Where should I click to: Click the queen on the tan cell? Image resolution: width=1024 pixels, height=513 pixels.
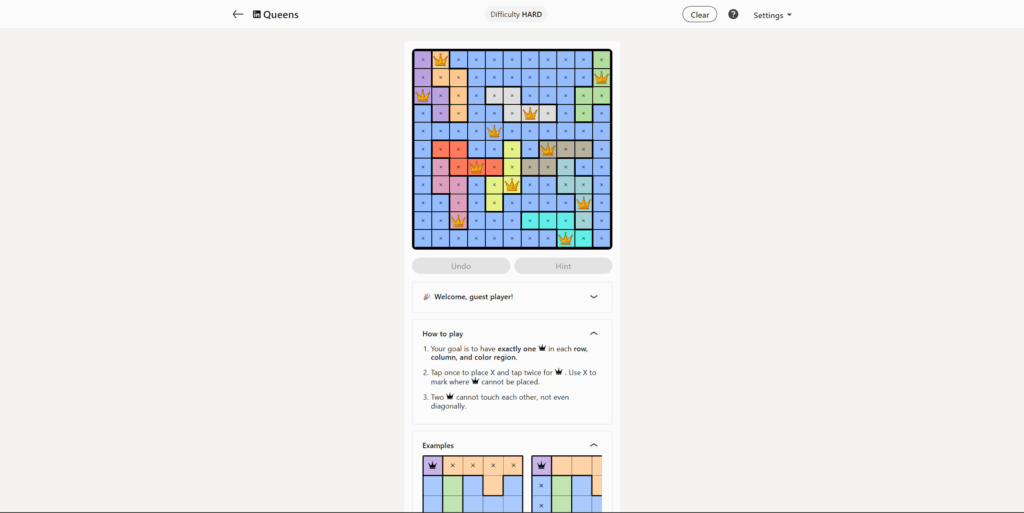coord(547,149)
